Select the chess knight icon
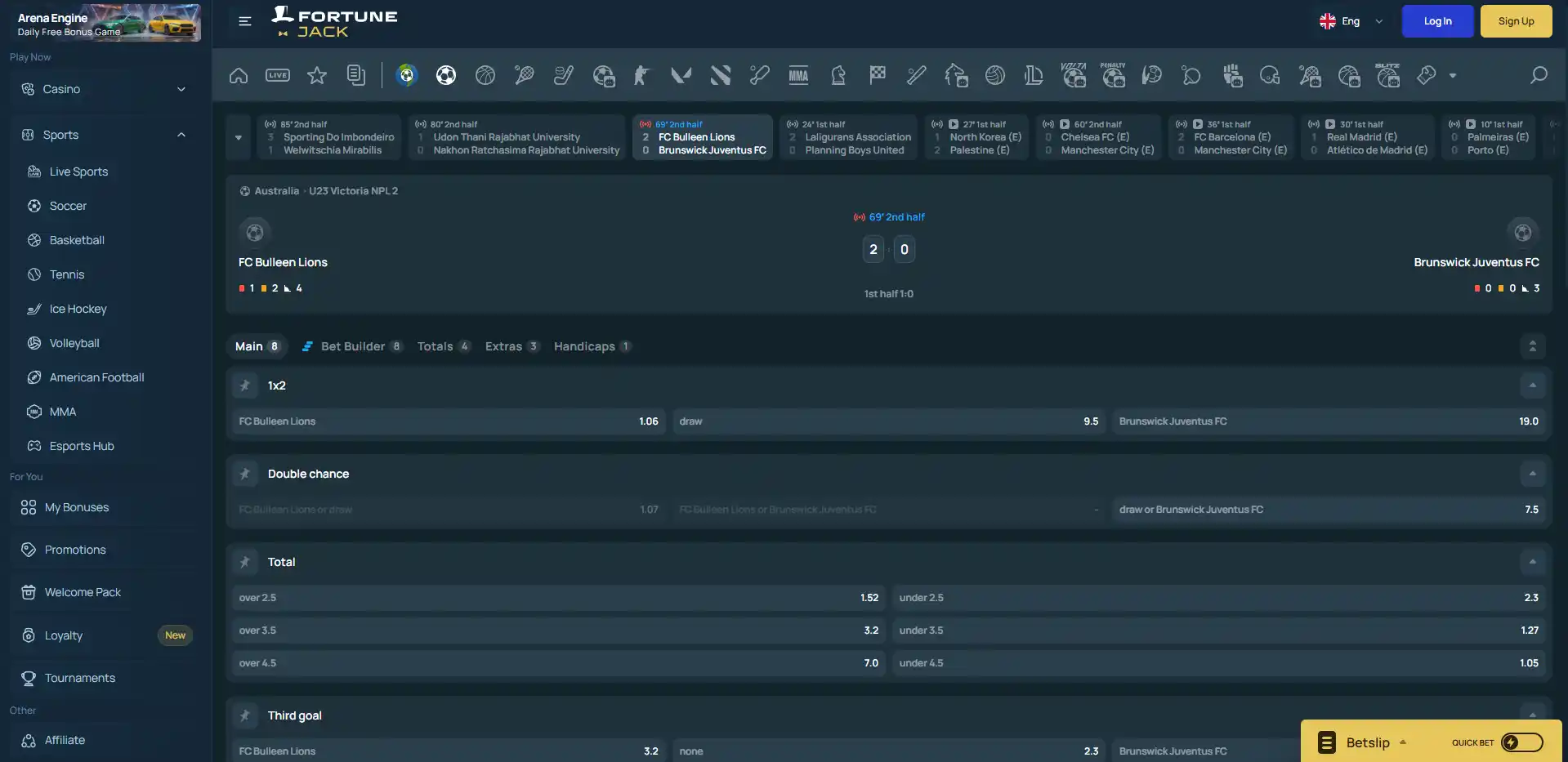The height and width of the screenshot is (762, 1568). coord(838,75)
